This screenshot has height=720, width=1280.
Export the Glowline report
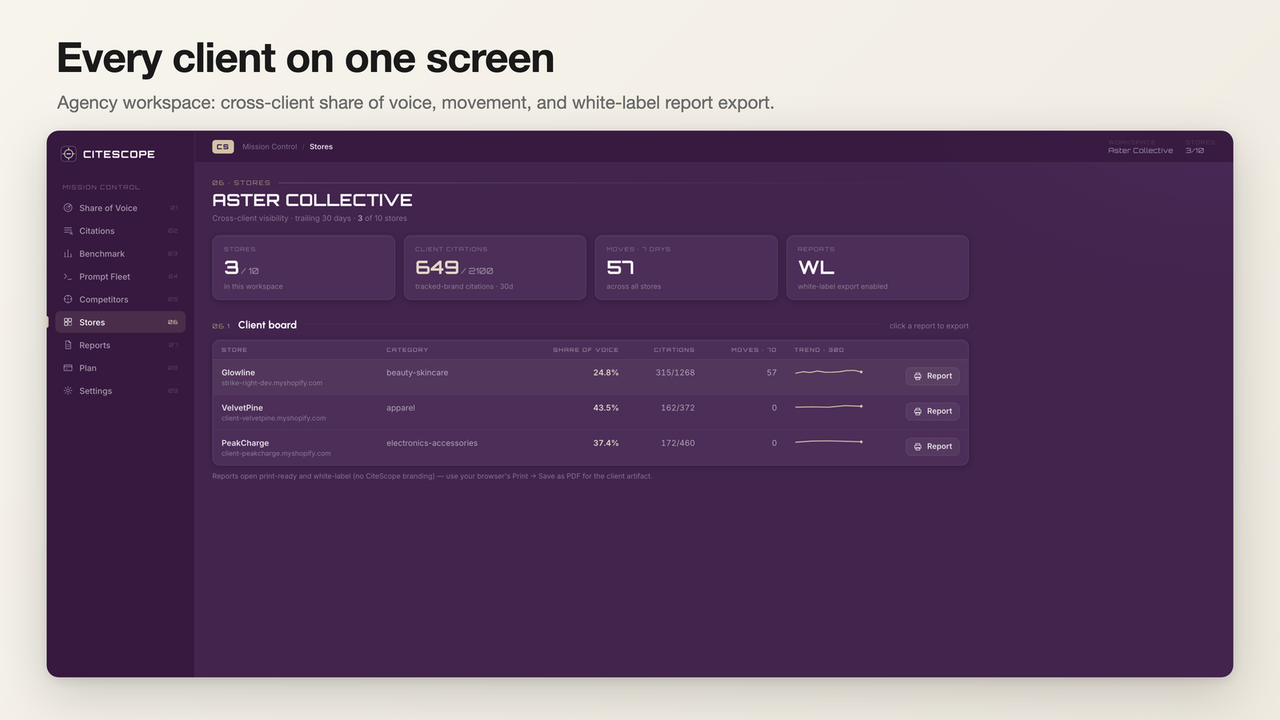[x=932, y=376]
